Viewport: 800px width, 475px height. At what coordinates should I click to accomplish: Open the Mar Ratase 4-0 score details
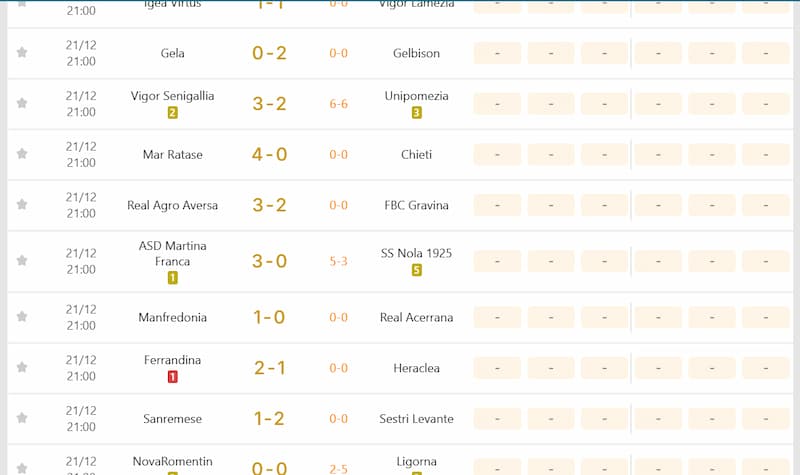(269, 154)
